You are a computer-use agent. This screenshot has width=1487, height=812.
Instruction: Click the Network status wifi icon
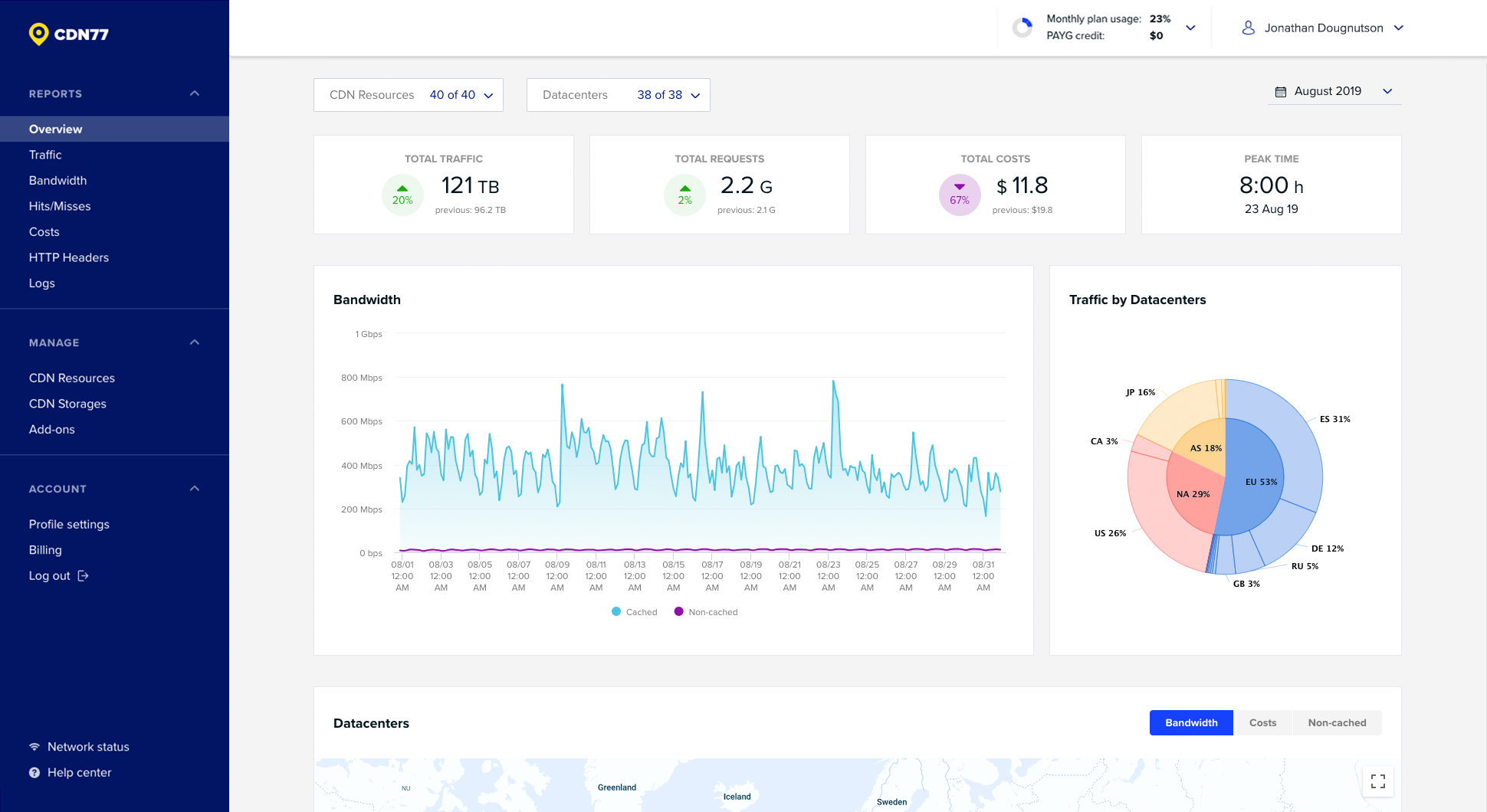pos(34,746)
